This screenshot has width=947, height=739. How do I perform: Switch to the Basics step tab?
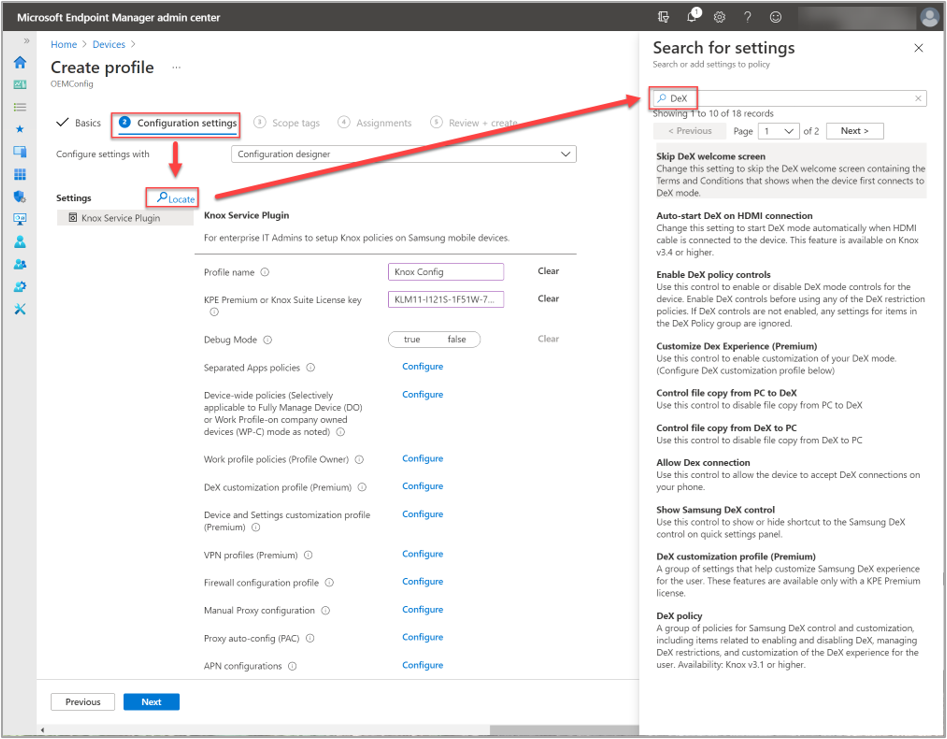pyautogui.click(x=79, y=123)
